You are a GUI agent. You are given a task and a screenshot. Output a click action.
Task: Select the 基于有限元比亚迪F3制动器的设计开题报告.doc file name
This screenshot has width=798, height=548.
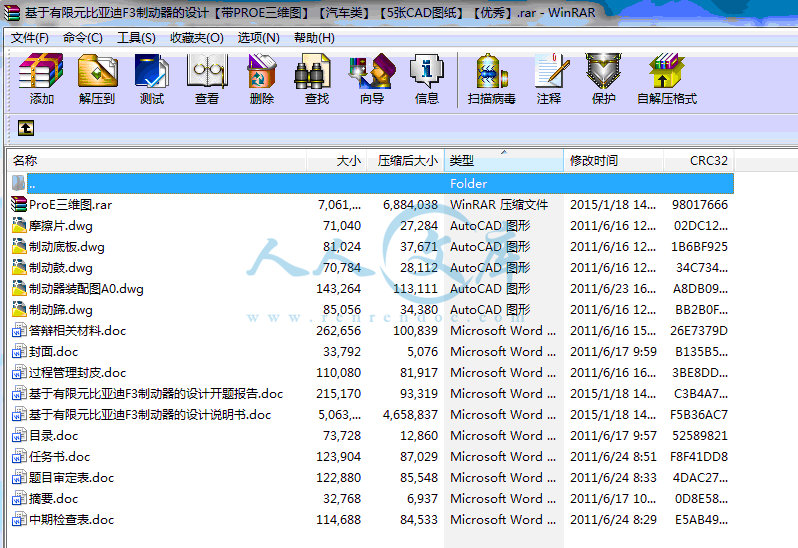[x=156, y=393]
